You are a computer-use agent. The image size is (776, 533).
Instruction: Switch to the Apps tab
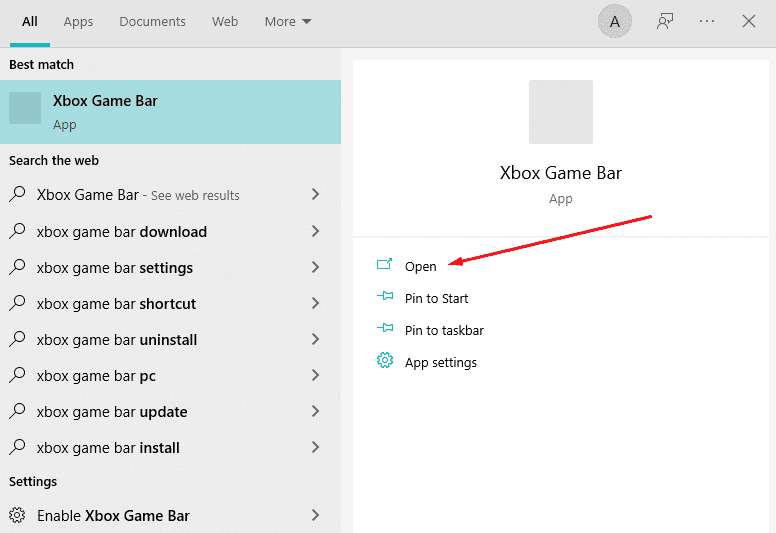pyautogui.click(x=78, y=22)
